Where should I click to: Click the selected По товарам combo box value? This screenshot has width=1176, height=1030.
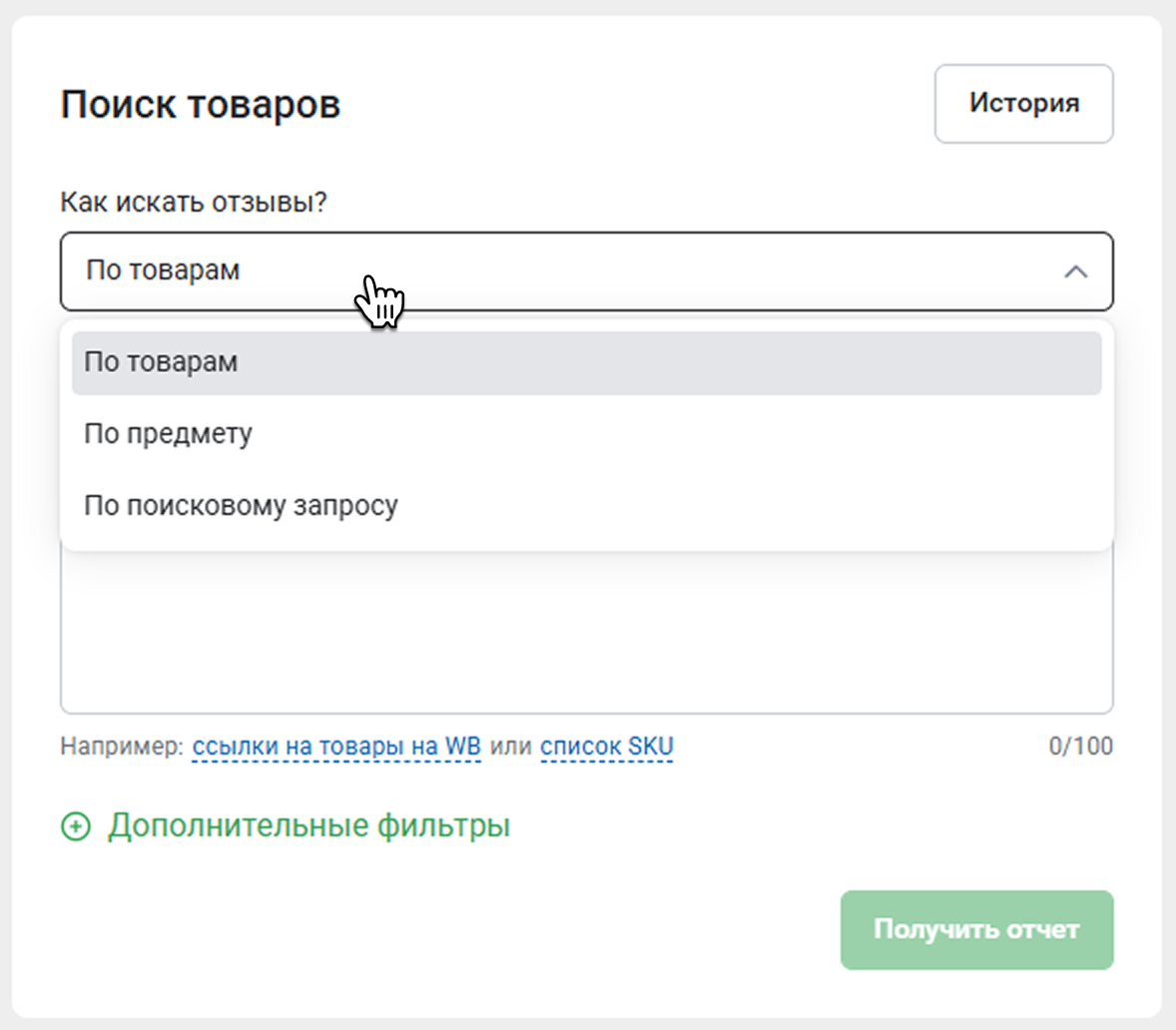tap(164, 271)
